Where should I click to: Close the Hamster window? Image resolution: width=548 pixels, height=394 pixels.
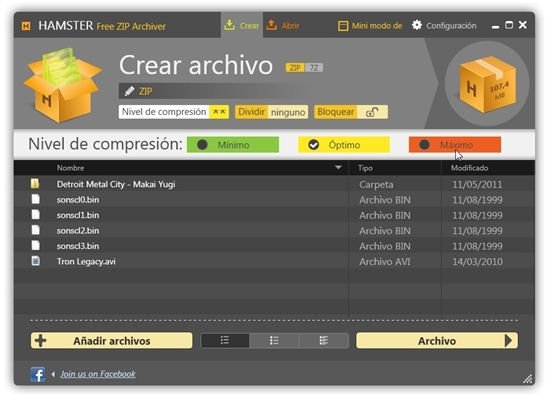pyautogui.click(x=523, y=25)
